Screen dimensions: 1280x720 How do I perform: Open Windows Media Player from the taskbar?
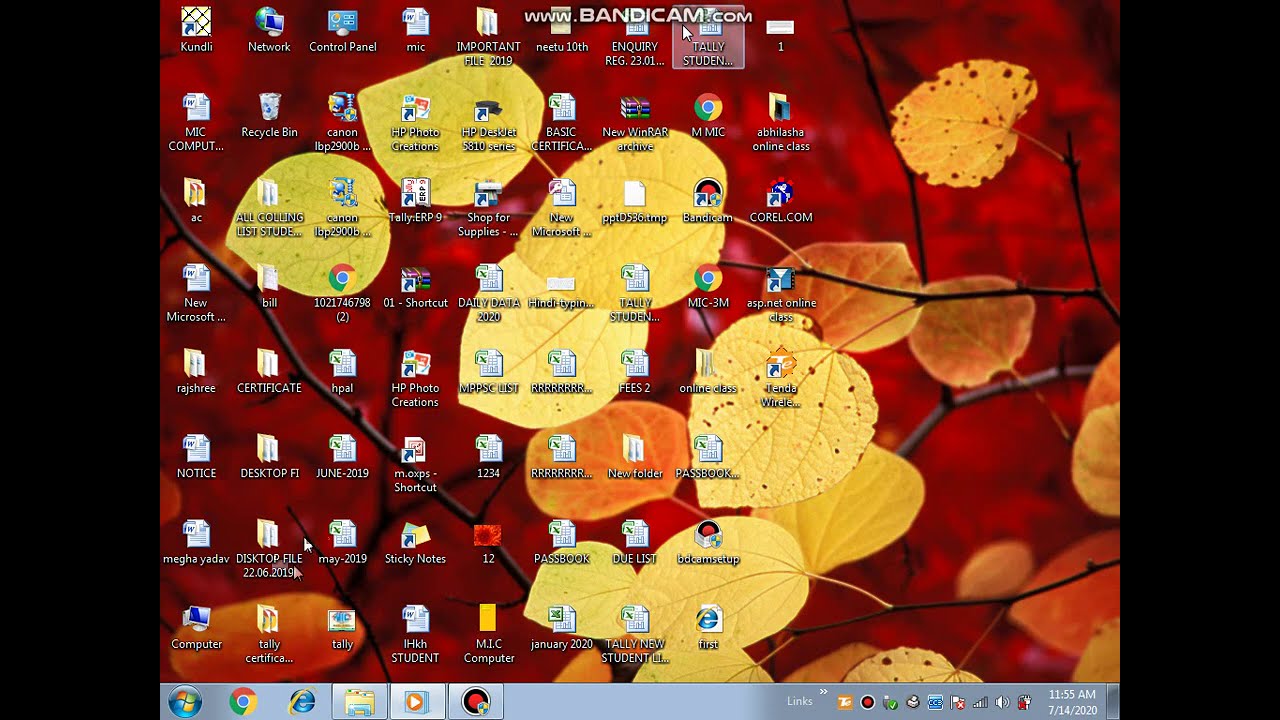[x=415, y=702]
